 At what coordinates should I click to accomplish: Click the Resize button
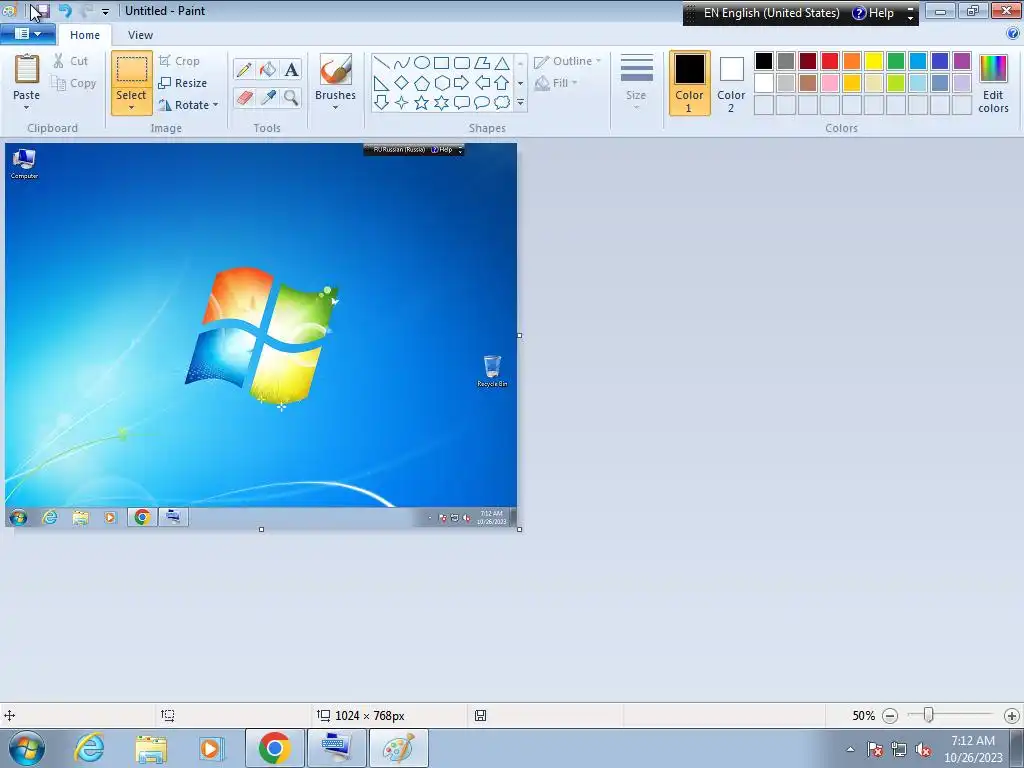tap(183, 83)
